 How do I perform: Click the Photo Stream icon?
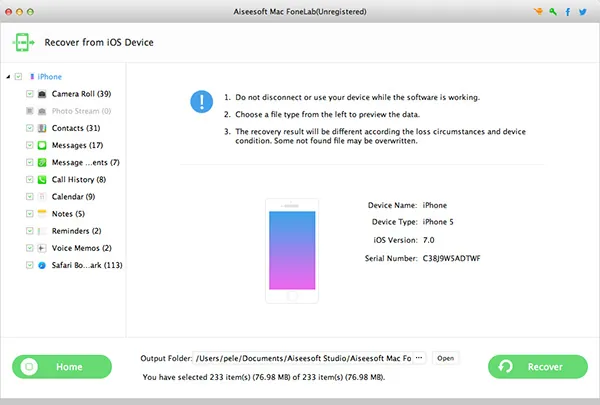[42, 111]
